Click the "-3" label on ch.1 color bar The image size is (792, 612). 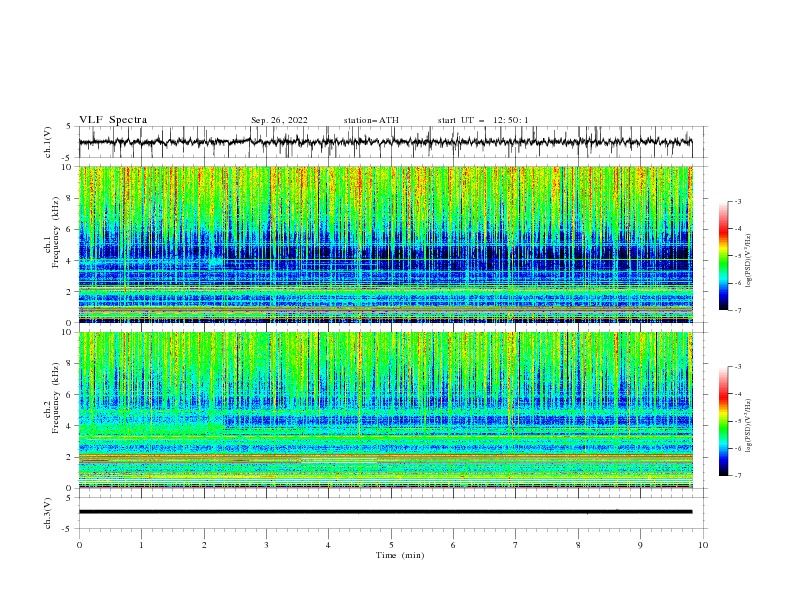pos(737,201)
